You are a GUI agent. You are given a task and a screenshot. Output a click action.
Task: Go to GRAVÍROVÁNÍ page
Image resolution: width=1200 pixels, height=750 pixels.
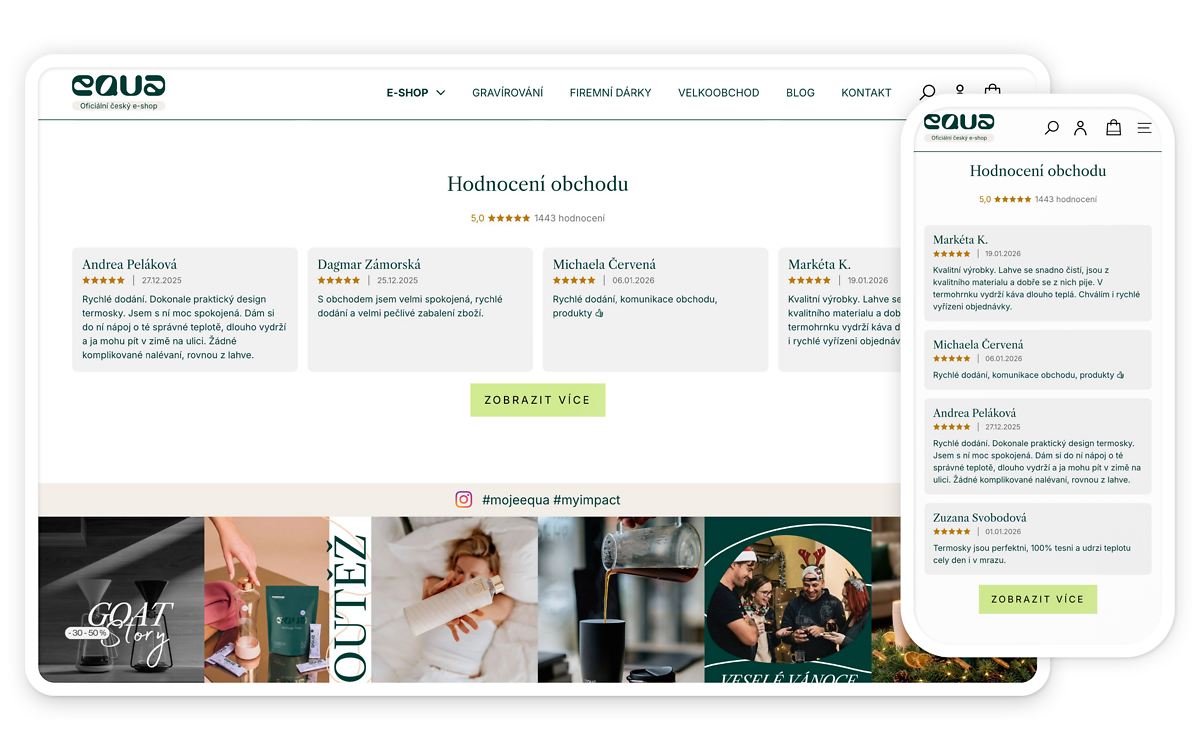508,93
